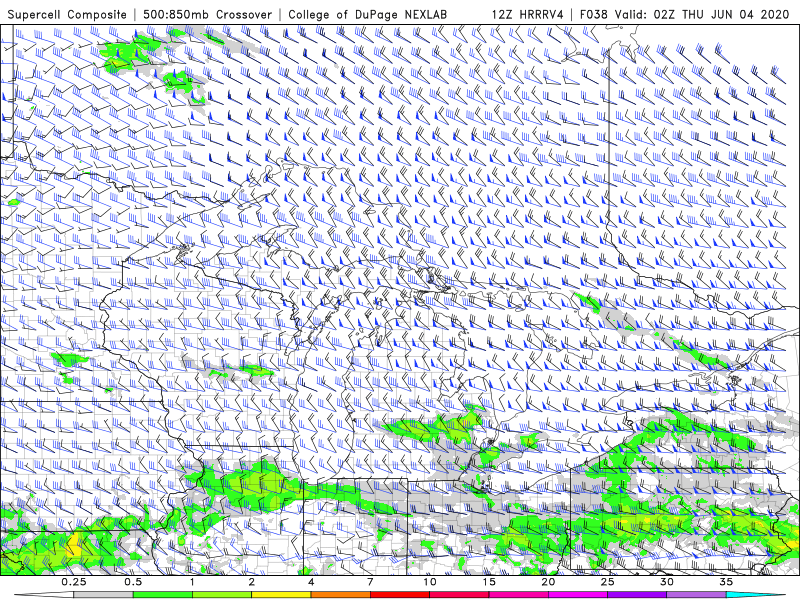Select the orange 4–7 color bar segment
The width and height of the screenshot is (800, 600).
[340, 595]
